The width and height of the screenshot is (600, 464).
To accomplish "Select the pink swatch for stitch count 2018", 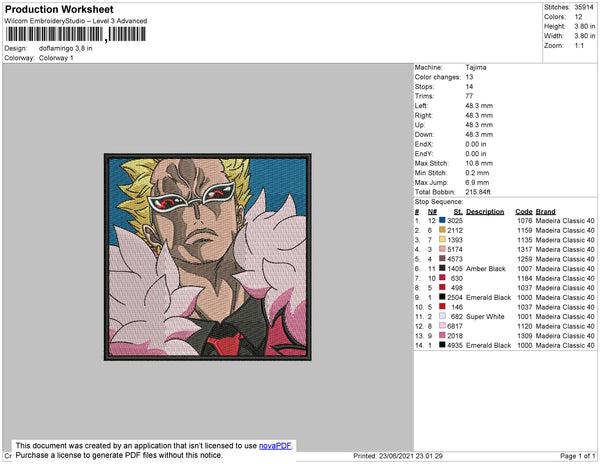I will [442, 335].
